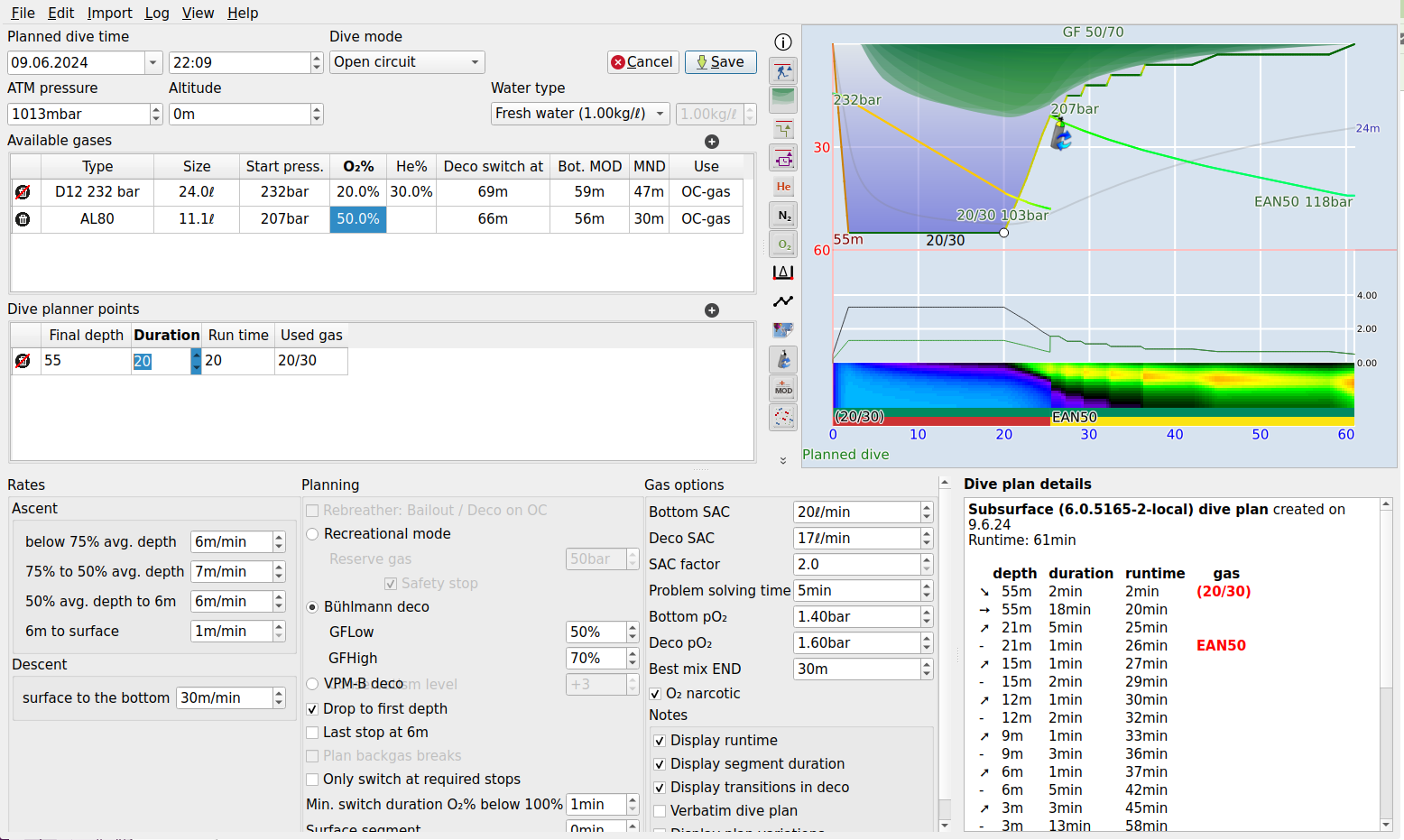The image size is (1404, 840).
Task: Click the Save button
Action: pos(720,62)
